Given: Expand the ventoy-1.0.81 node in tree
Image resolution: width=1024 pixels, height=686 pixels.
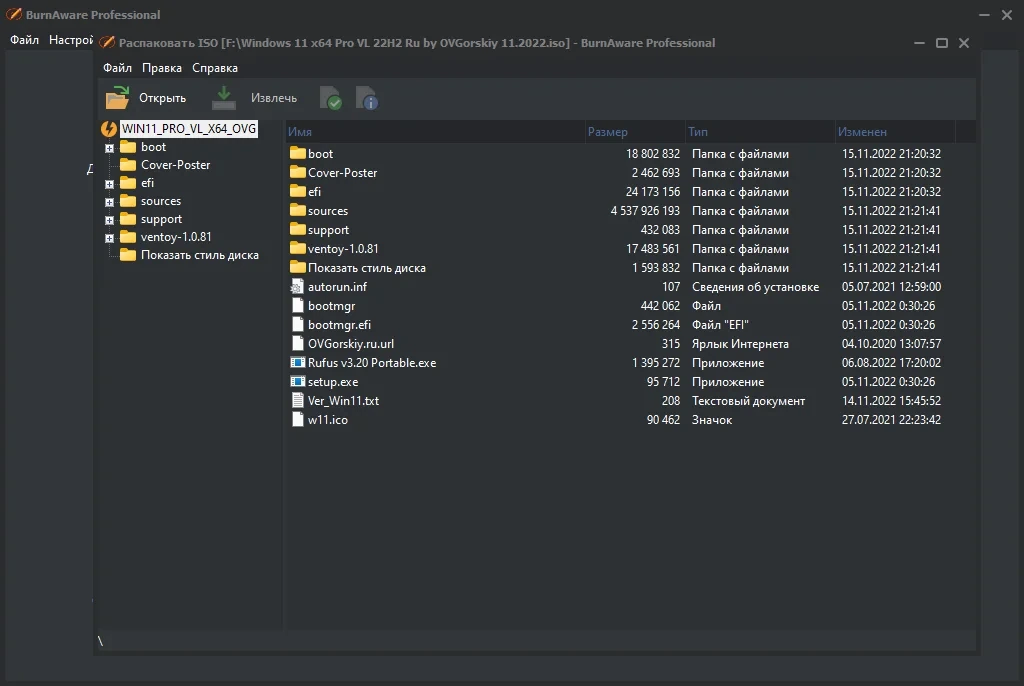Looking at the screenshot, I should pyautogui.click(x=110, y=238).
